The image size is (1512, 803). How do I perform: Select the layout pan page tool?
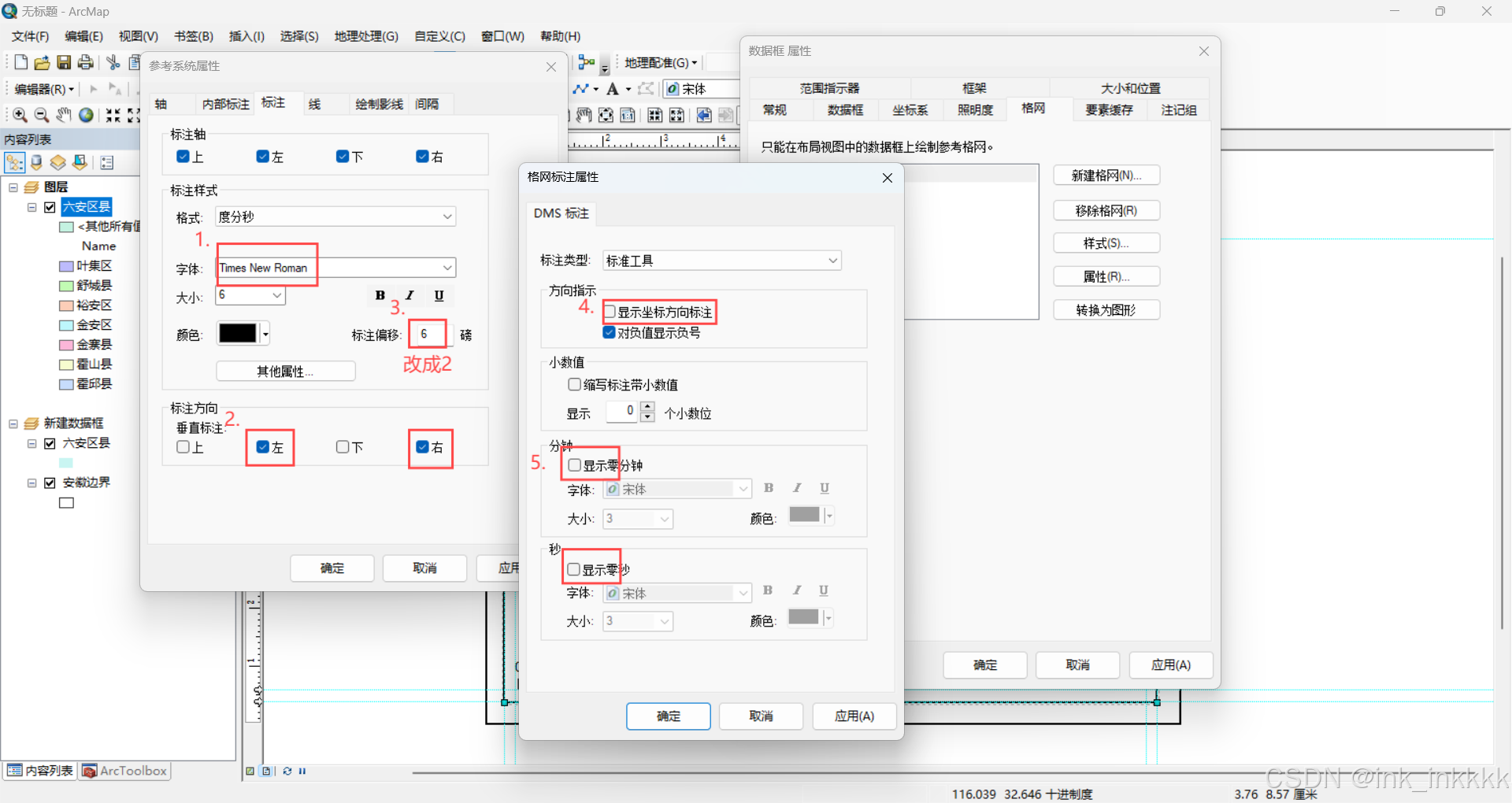coord(584,115)
